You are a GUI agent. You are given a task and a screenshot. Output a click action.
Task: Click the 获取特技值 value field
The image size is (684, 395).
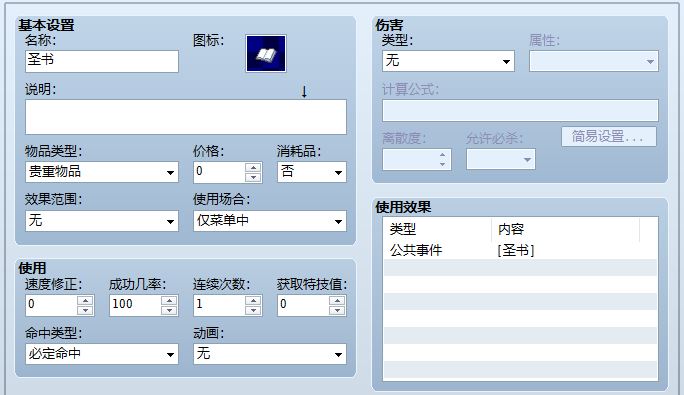click(303, 305)
